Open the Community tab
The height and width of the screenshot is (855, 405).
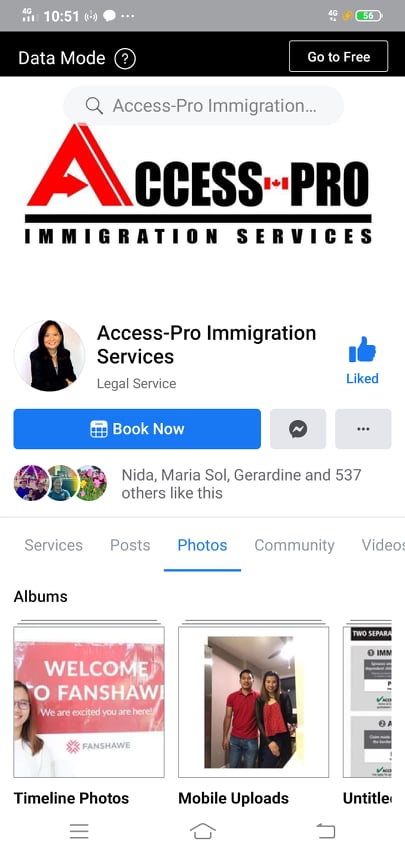tap(294, 545)
